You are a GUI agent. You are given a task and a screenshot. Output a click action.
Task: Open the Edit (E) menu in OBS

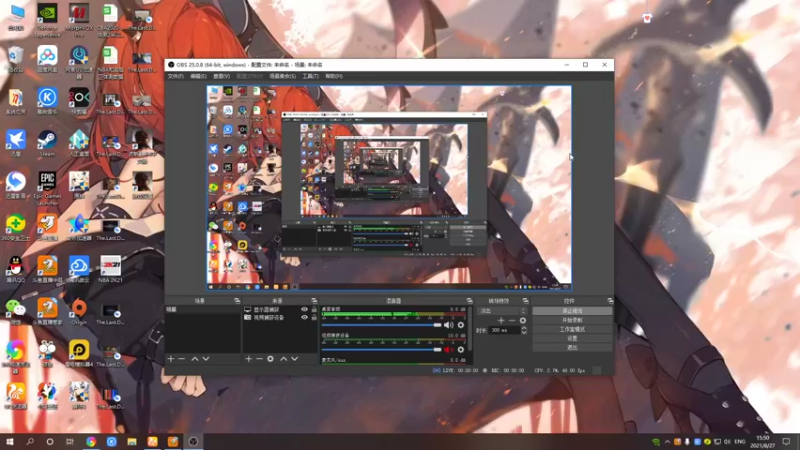(x=198, y=76)
